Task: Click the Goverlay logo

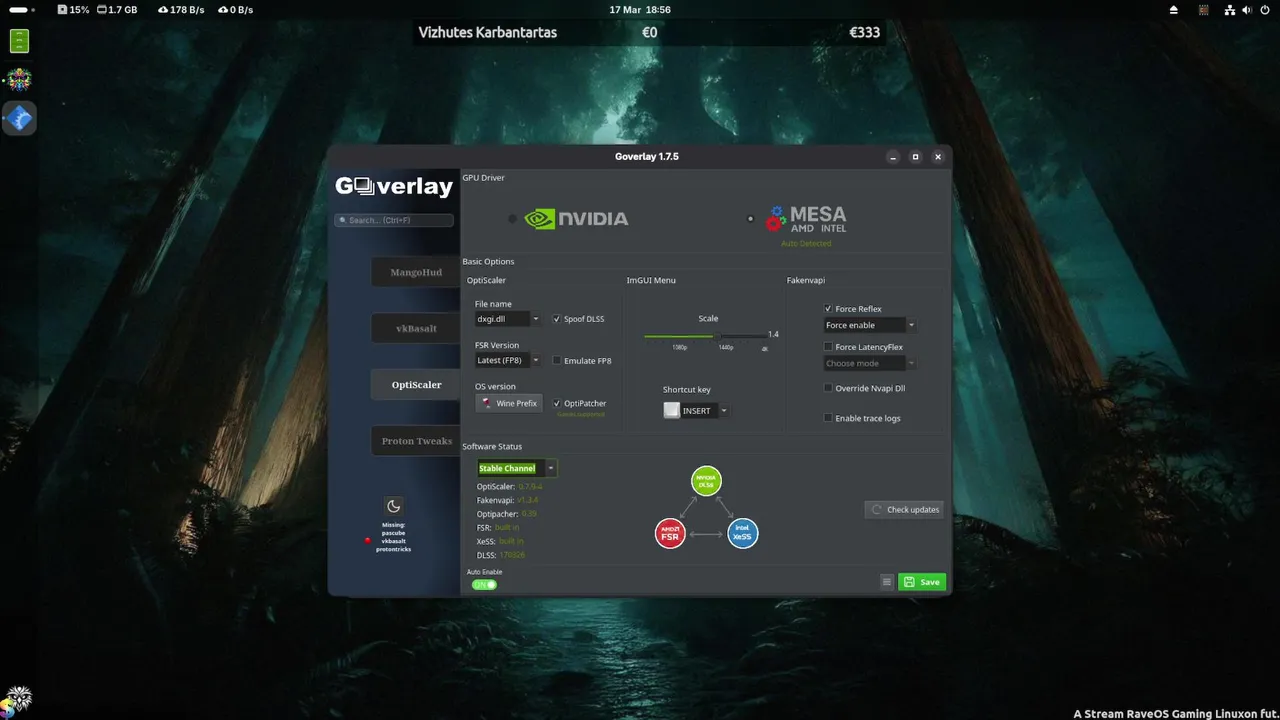Action: (394, 186)
